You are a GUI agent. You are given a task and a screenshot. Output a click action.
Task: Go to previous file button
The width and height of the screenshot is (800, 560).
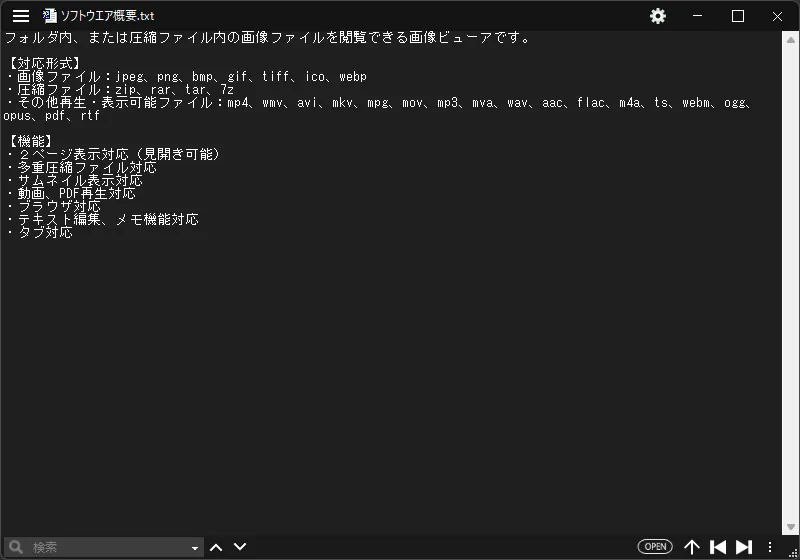718,547
